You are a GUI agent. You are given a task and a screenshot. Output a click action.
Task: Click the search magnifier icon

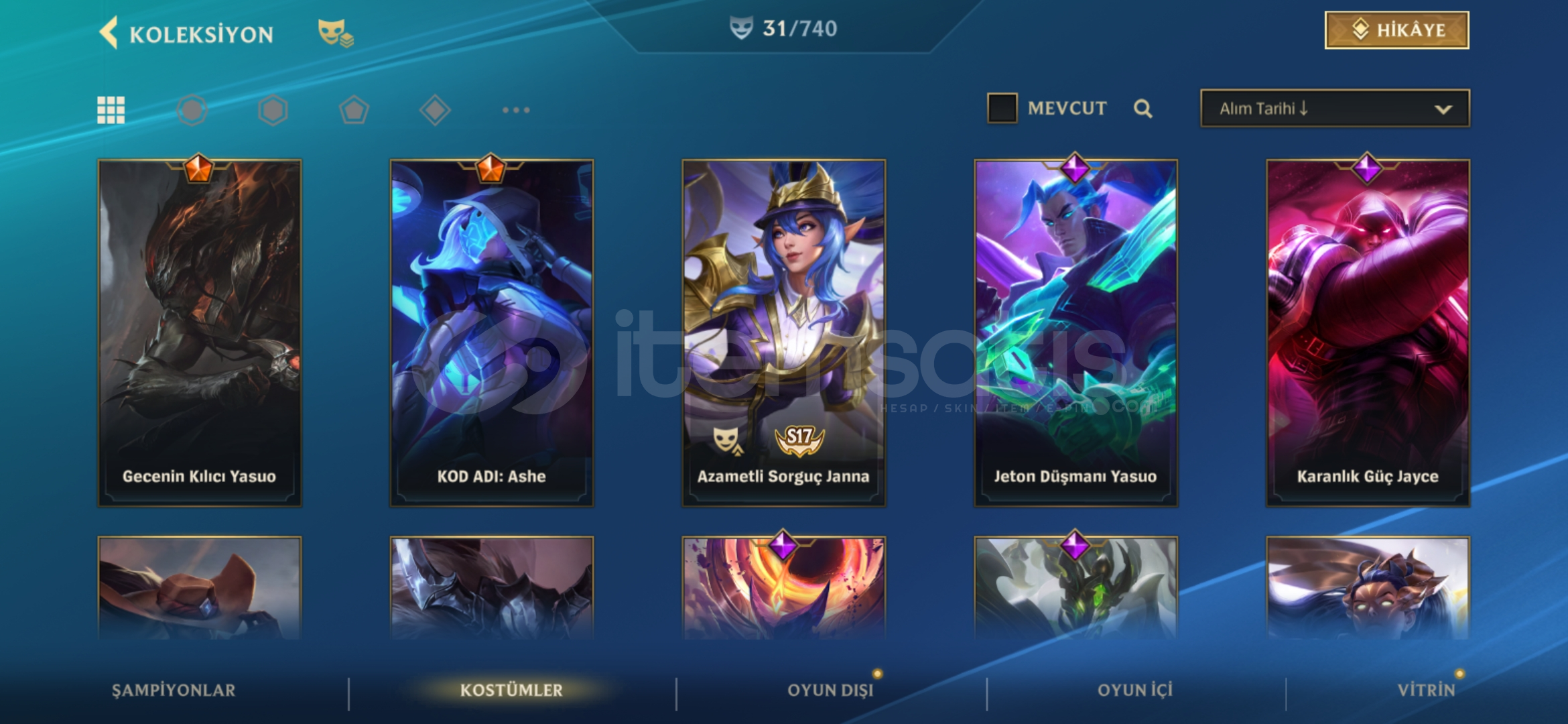point(1143,109)
